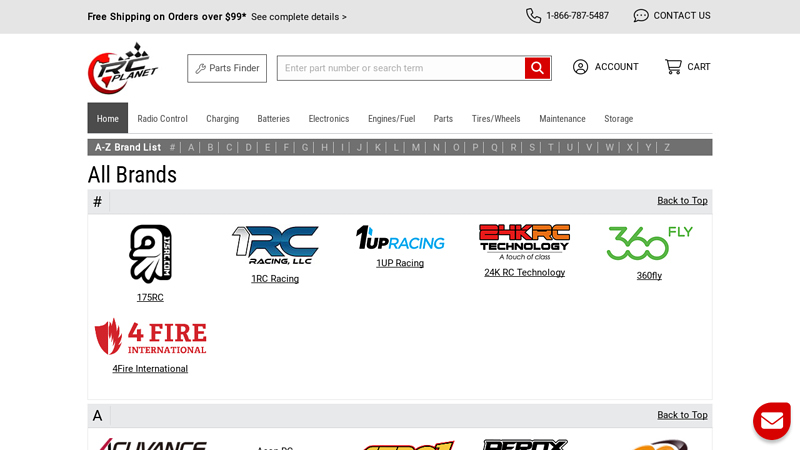This screenshot has height=450, width=800.
Task: Open the Radio Control menu
Action: 162,118
